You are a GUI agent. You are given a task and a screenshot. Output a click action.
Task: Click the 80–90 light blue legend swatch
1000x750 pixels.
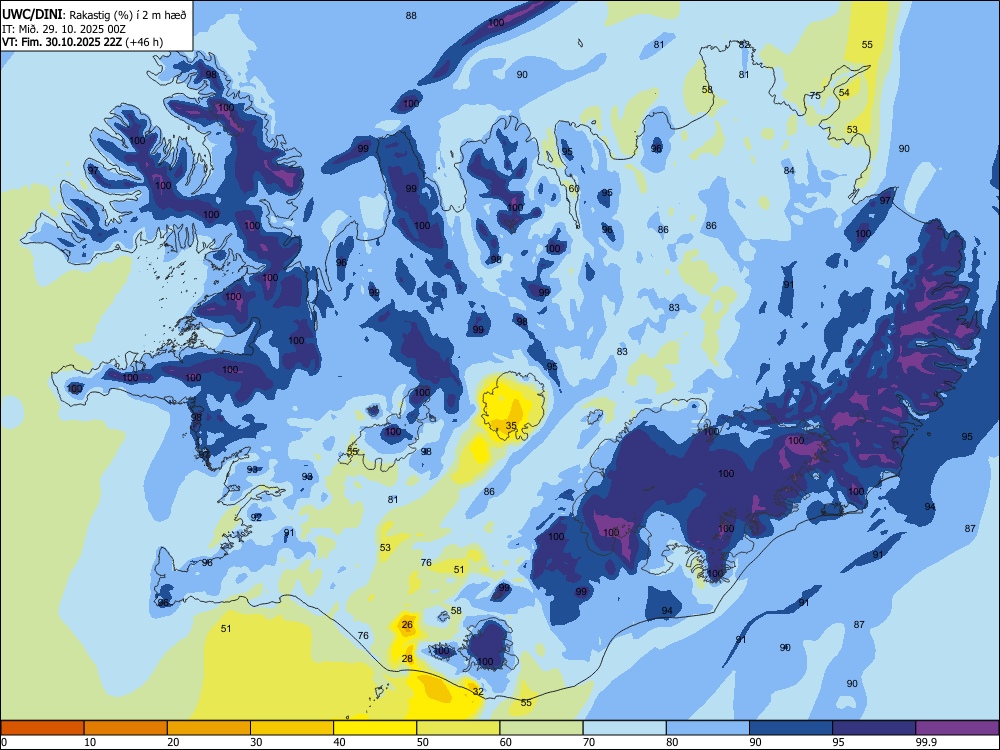coord(708,728)
